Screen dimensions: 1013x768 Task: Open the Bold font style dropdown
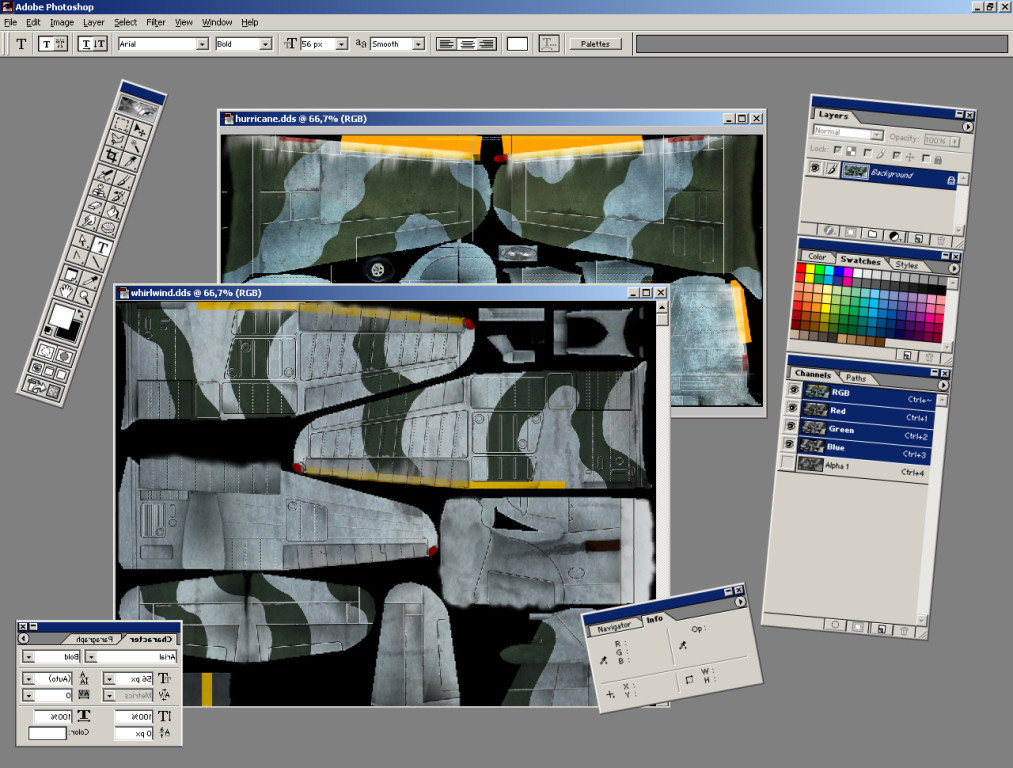pos(265,44)
